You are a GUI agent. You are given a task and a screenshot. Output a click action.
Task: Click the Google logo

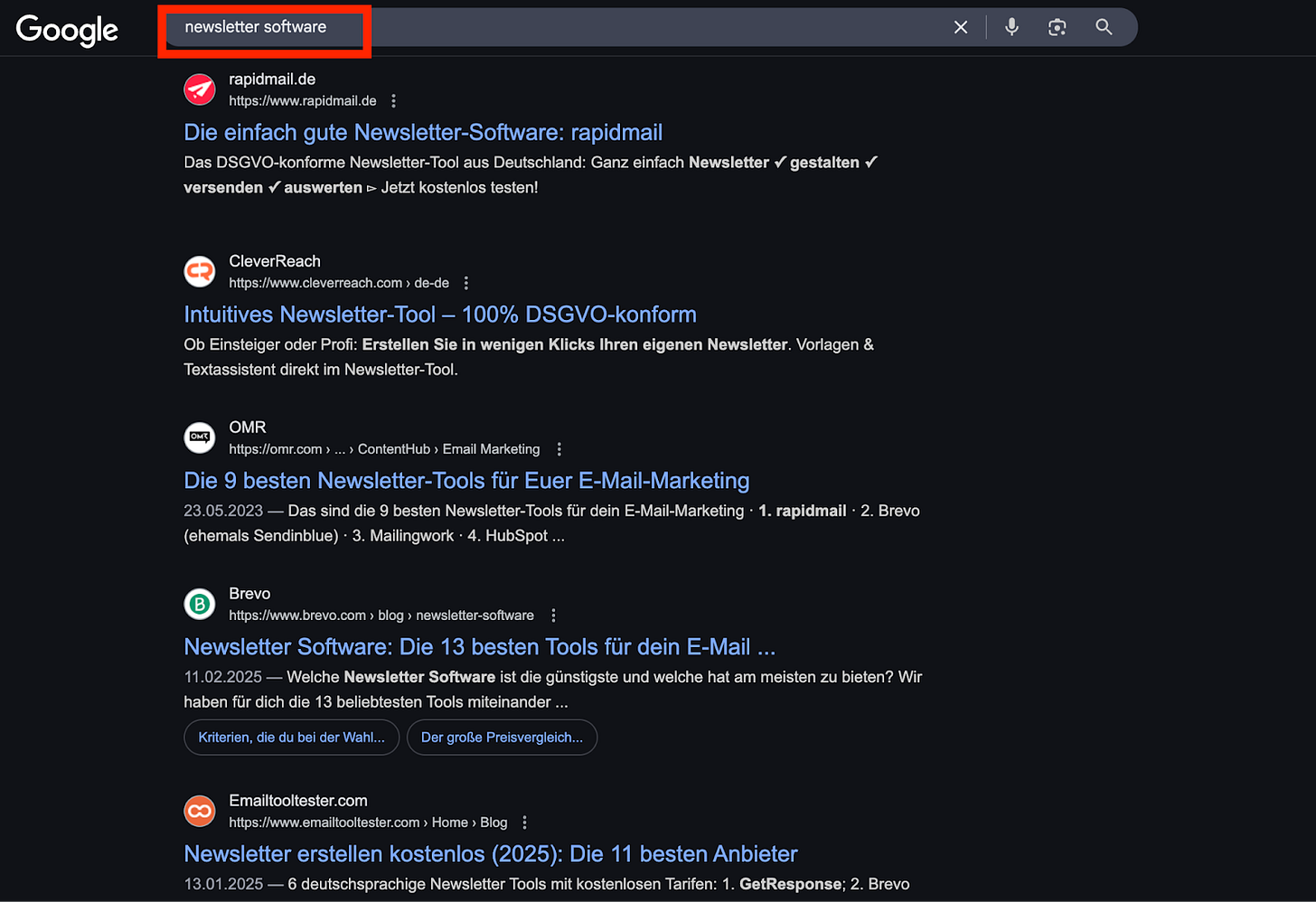[x=67, y=30]
